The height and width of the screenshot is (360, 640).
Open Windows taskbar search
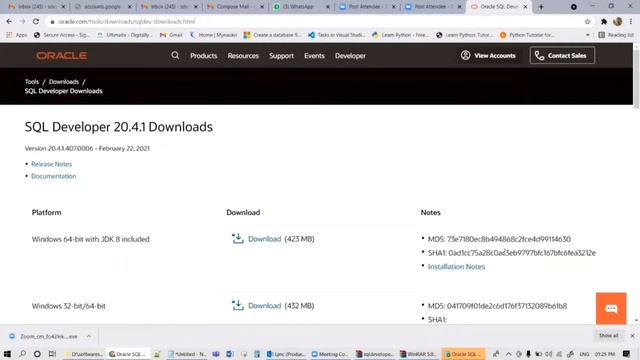[22, 354]
